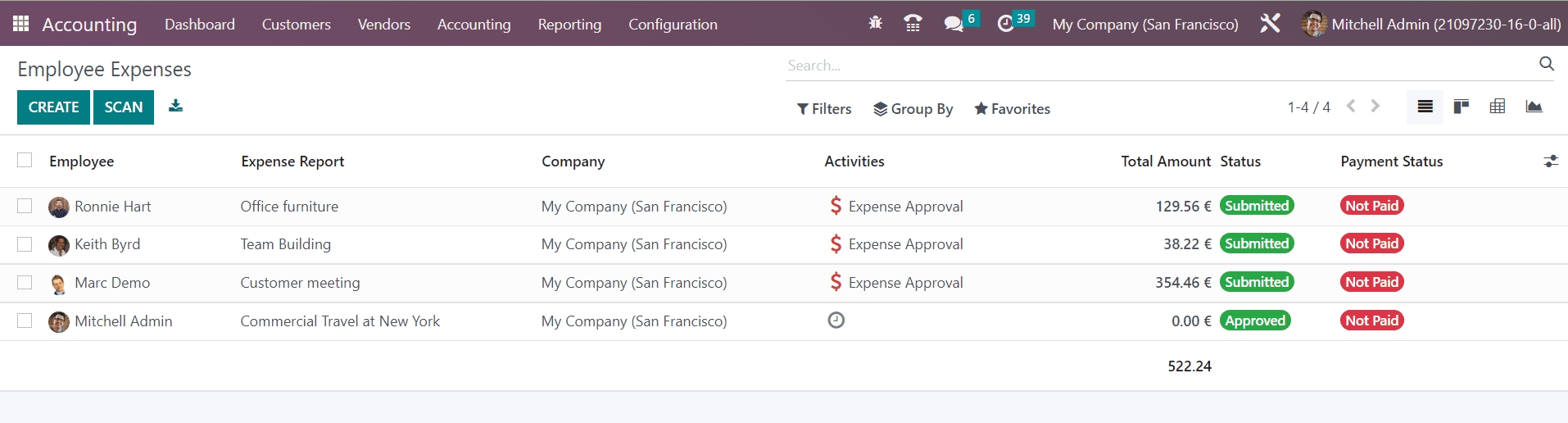Switch to Pivot table view
The width and height of the screenshot is (1568, 423).
point(1497,107)
